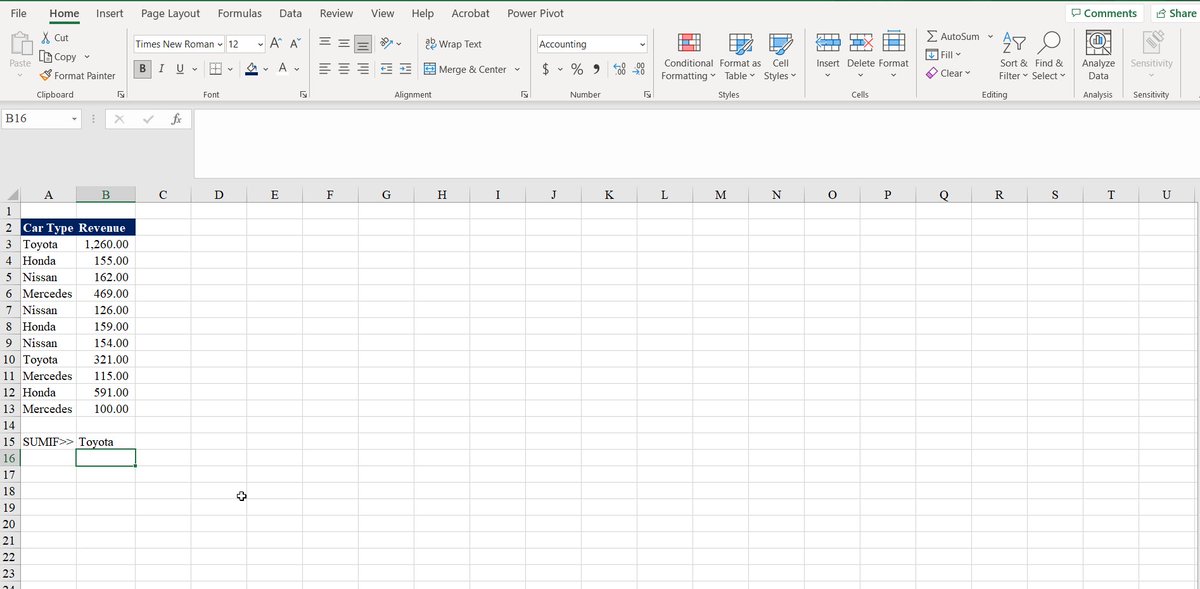The image size is (1200, 589).
Task: Switch to the Data tab
Action: pyautogui.click(x=291, y=13)
